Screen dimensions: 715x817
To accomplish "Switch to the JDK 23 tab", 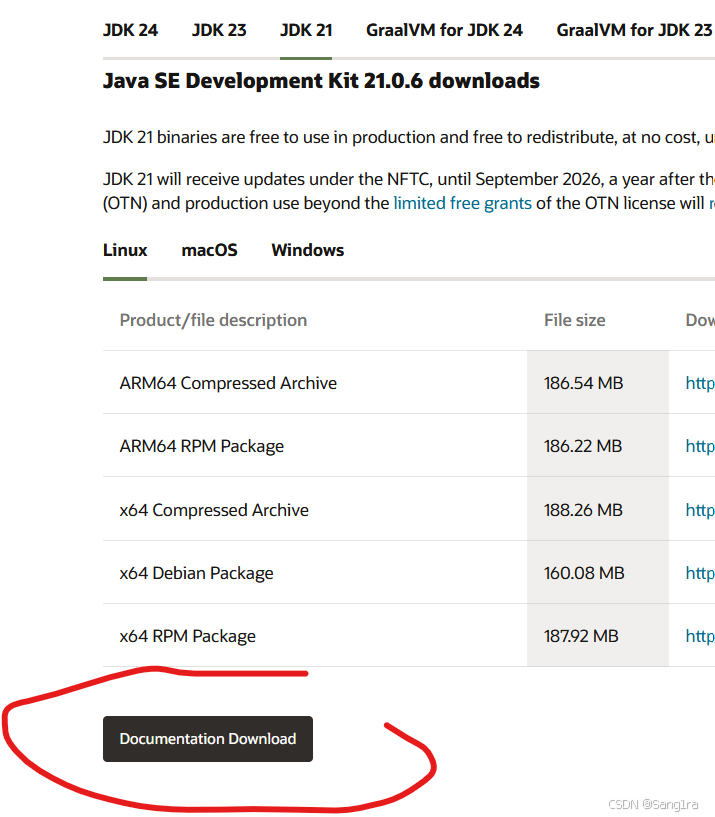I will (219, 30).
